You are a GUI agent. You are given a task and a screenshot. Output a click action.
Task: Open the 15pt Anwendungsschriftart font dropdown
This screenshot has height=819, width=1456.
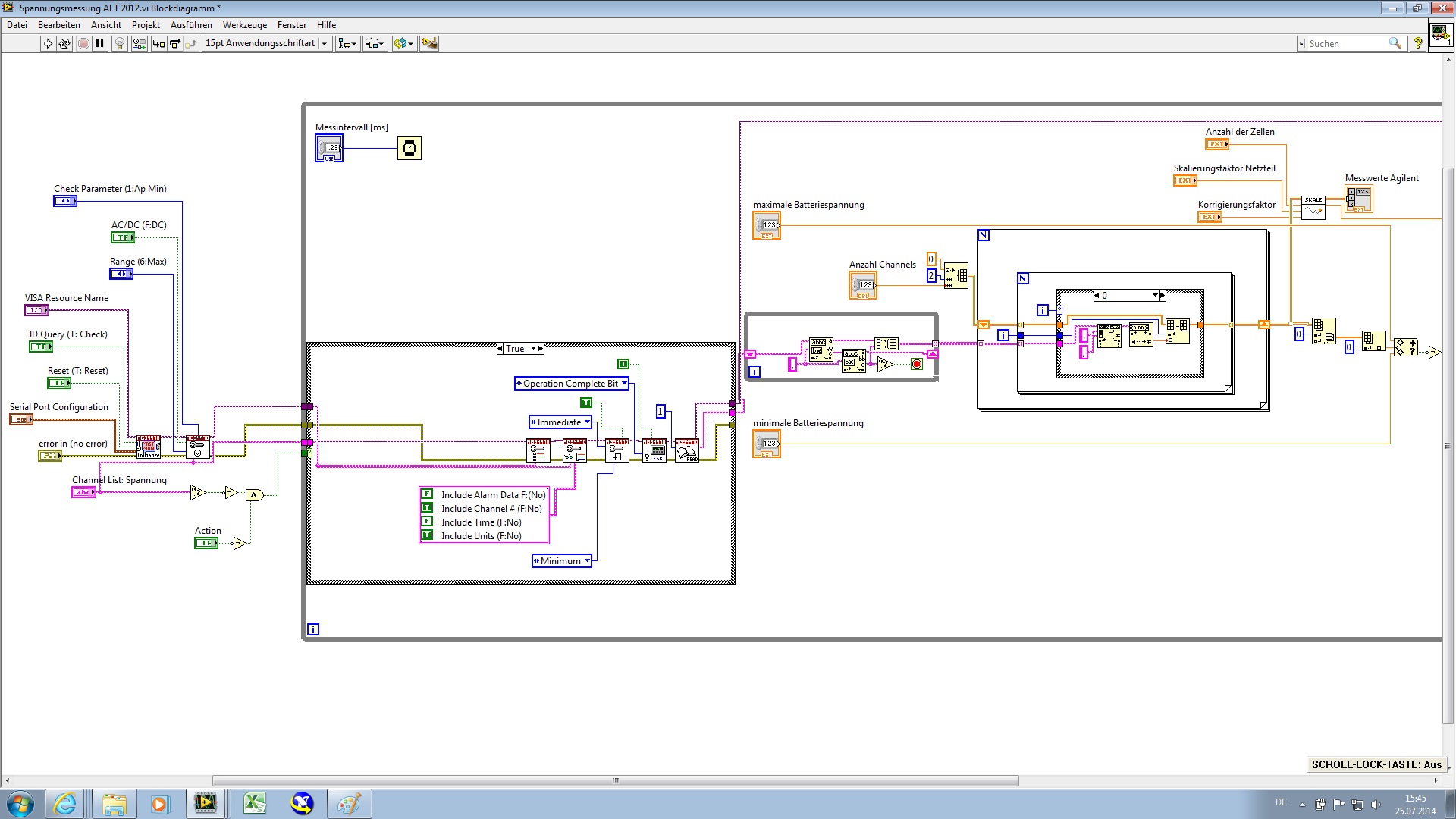[x=325, y=44]
